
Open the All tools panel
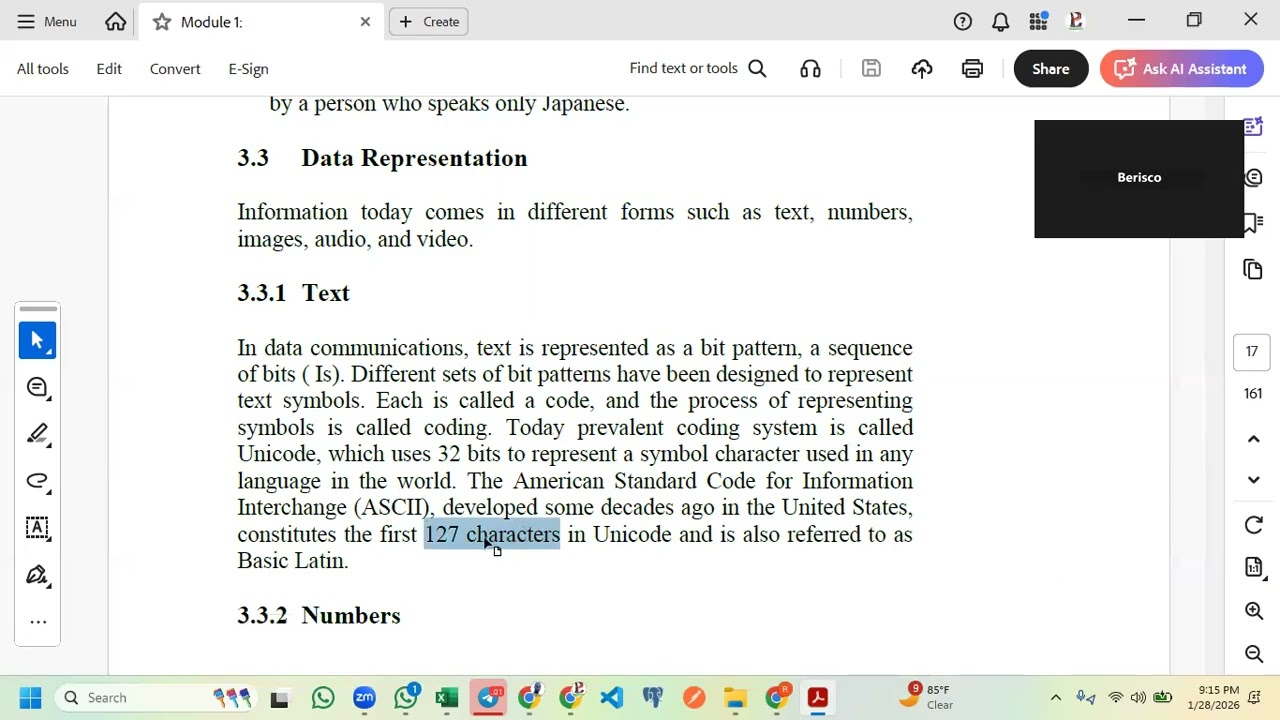pyautogui.click(x=43, y=69)
